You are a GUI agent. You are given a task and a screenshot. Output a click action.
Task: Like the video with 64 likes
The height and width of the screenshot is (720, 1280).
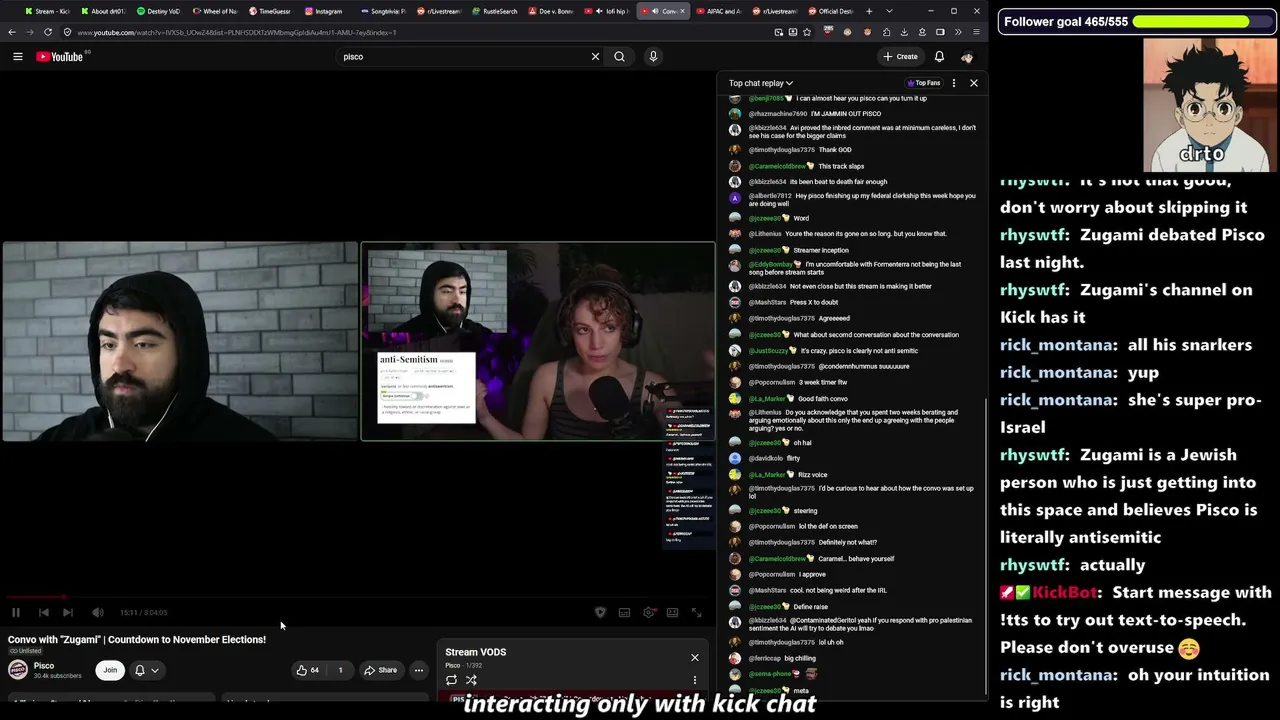308,670
